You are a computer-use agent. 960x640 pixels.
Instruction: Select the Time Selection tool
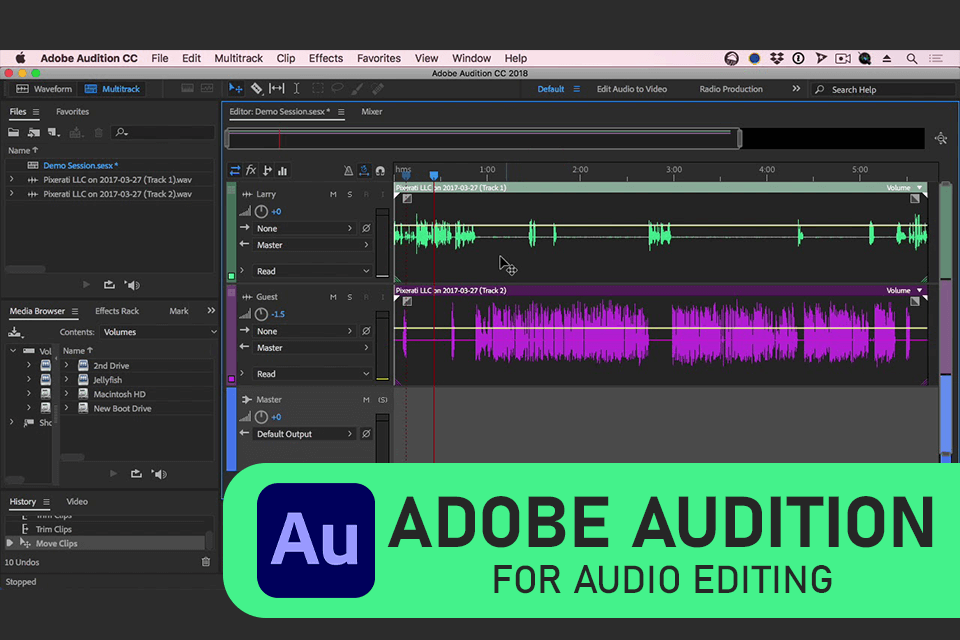(296, 89)
